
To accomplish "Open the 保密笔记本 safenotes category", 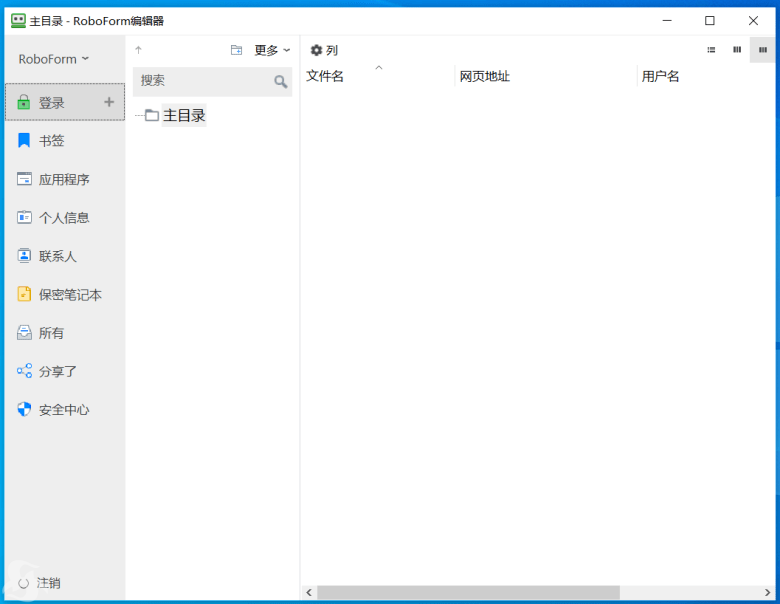I will 65,295.
